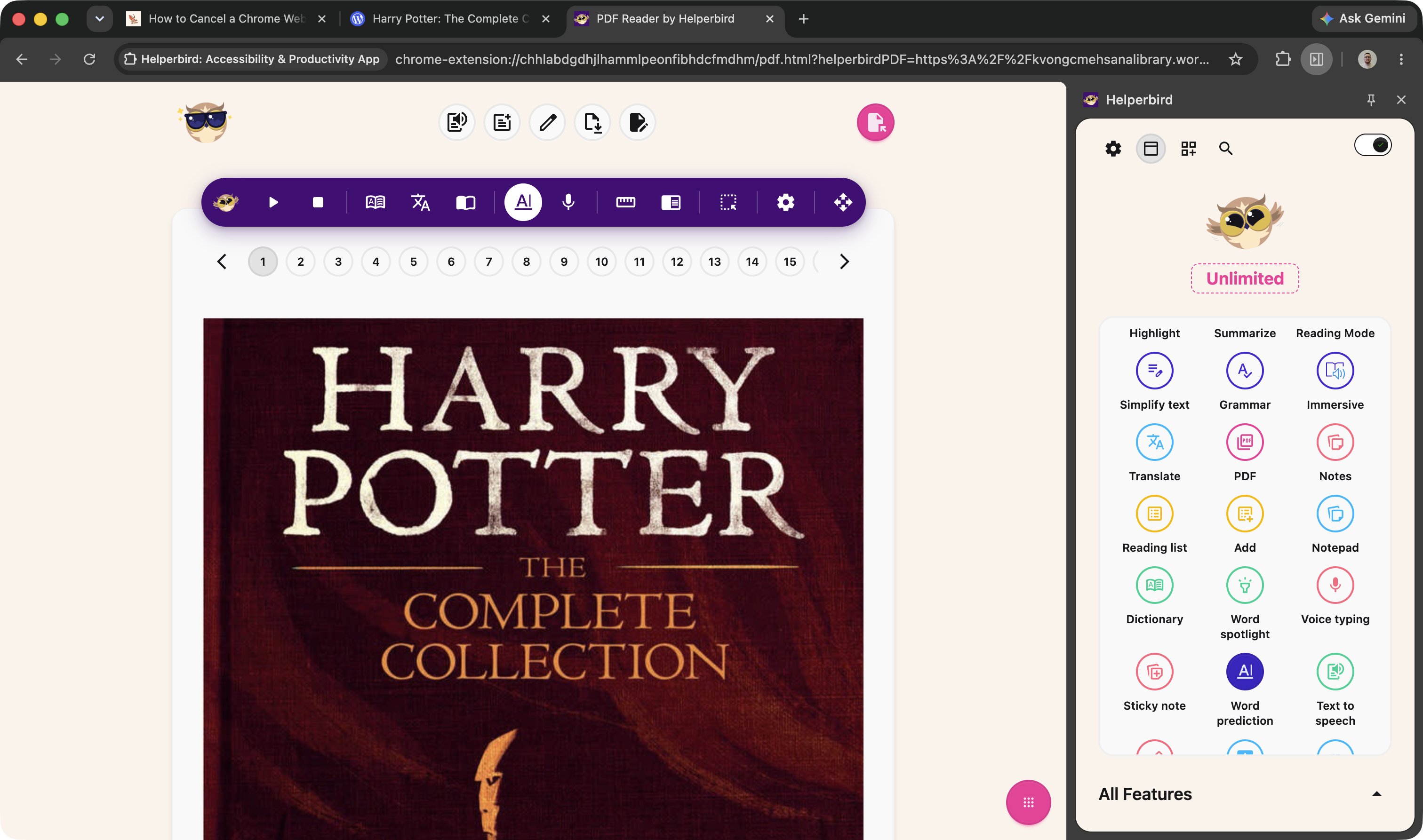Toggle the Chrome side panel button
1423x840 pixels.
coord(1317,59)
